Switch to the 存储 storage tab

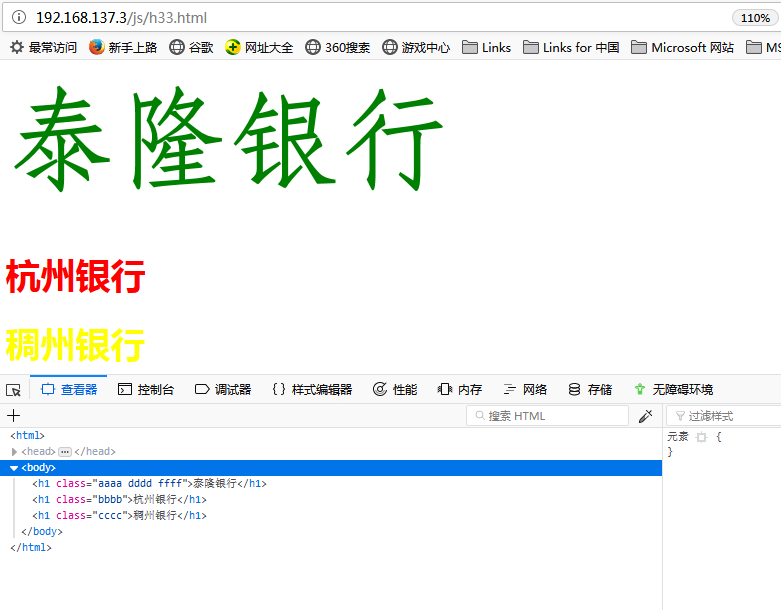point(590,389)
